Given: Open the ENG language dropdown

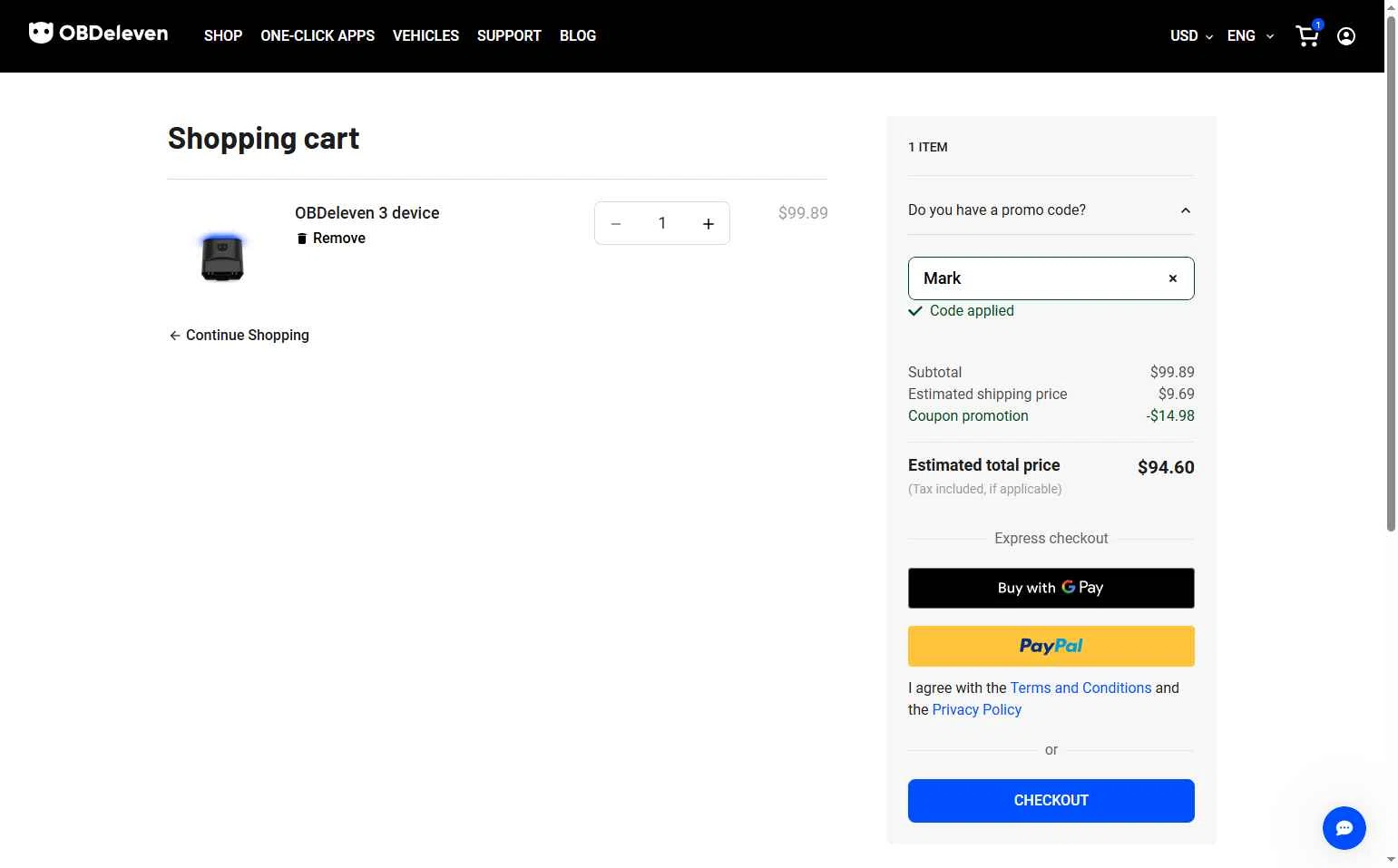Looking at the screenshot, I should [x=1250, y=36].
